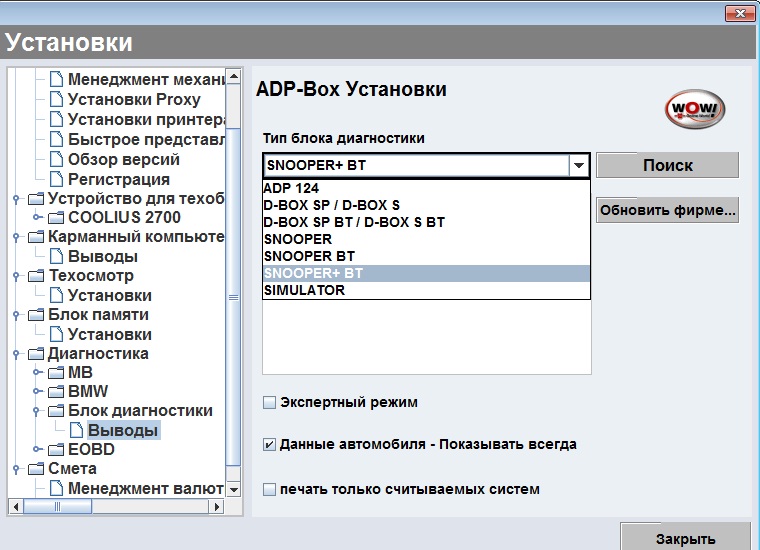Choose D-BOX SP / D-BOX S option
The width and height of the screenshot is (760, 550).
(426, 205)
